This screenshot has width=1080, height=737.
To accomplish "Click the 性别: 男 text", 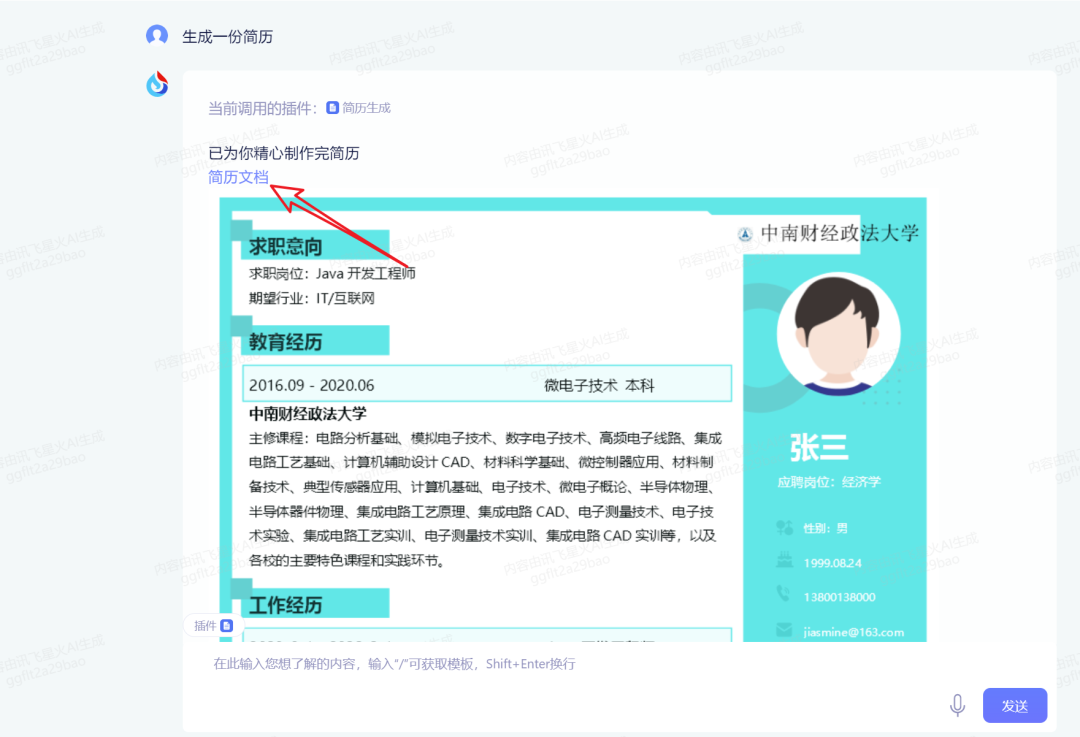I will 825,528.
